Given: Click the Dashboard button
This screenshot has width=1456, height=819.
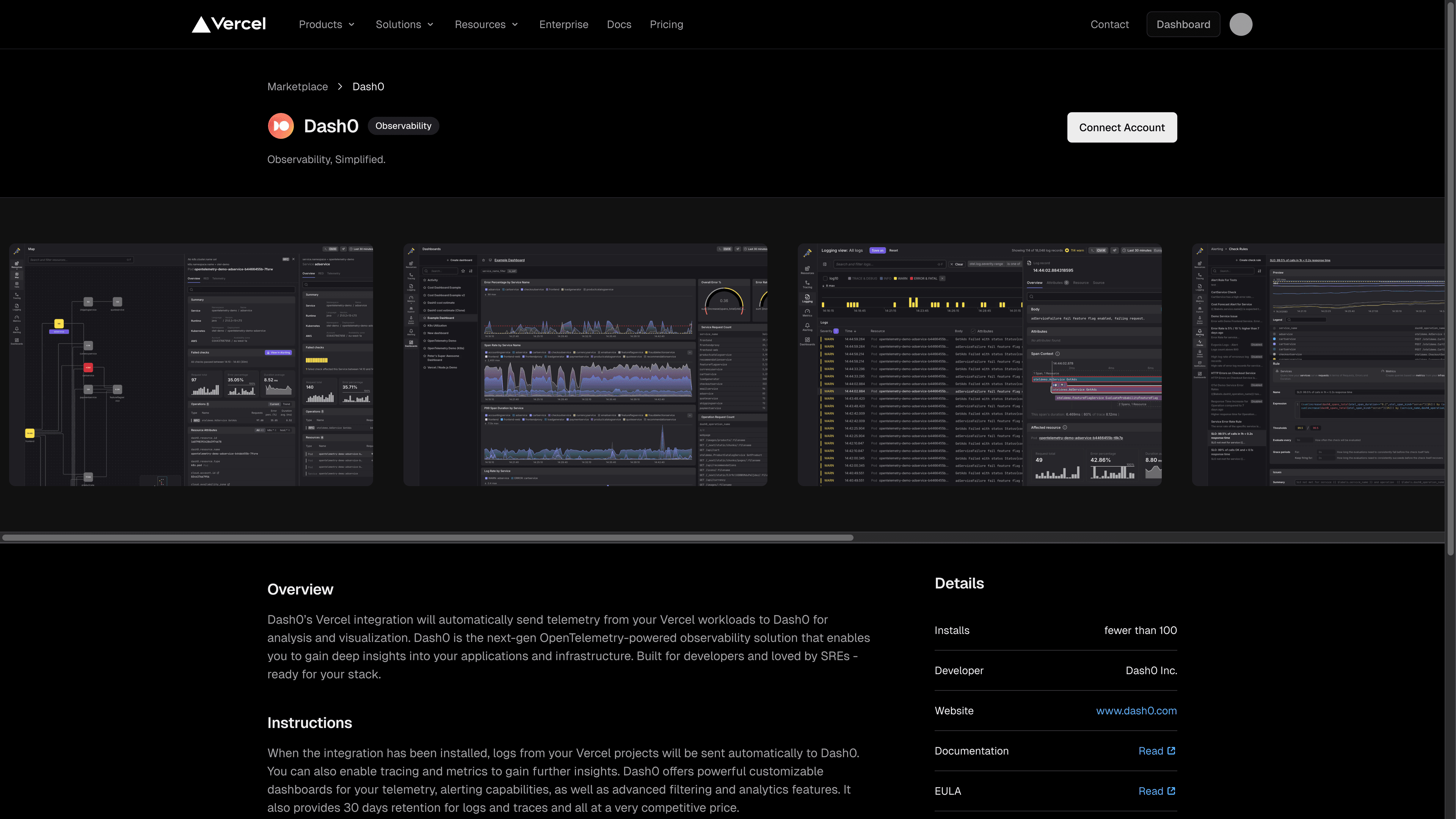Looking at the screenshot, I should pos(1183,24).
